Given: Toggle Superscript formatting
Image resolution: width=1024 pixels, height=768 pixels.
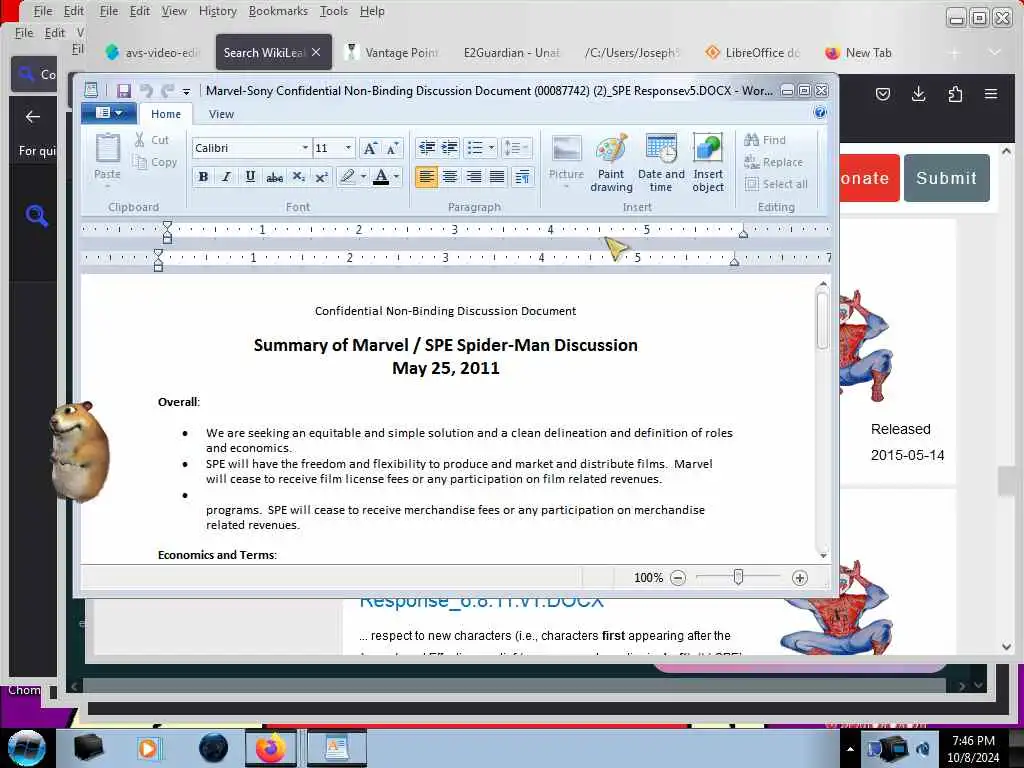Looking at the screenshot, I should click(x=321, y=176).
